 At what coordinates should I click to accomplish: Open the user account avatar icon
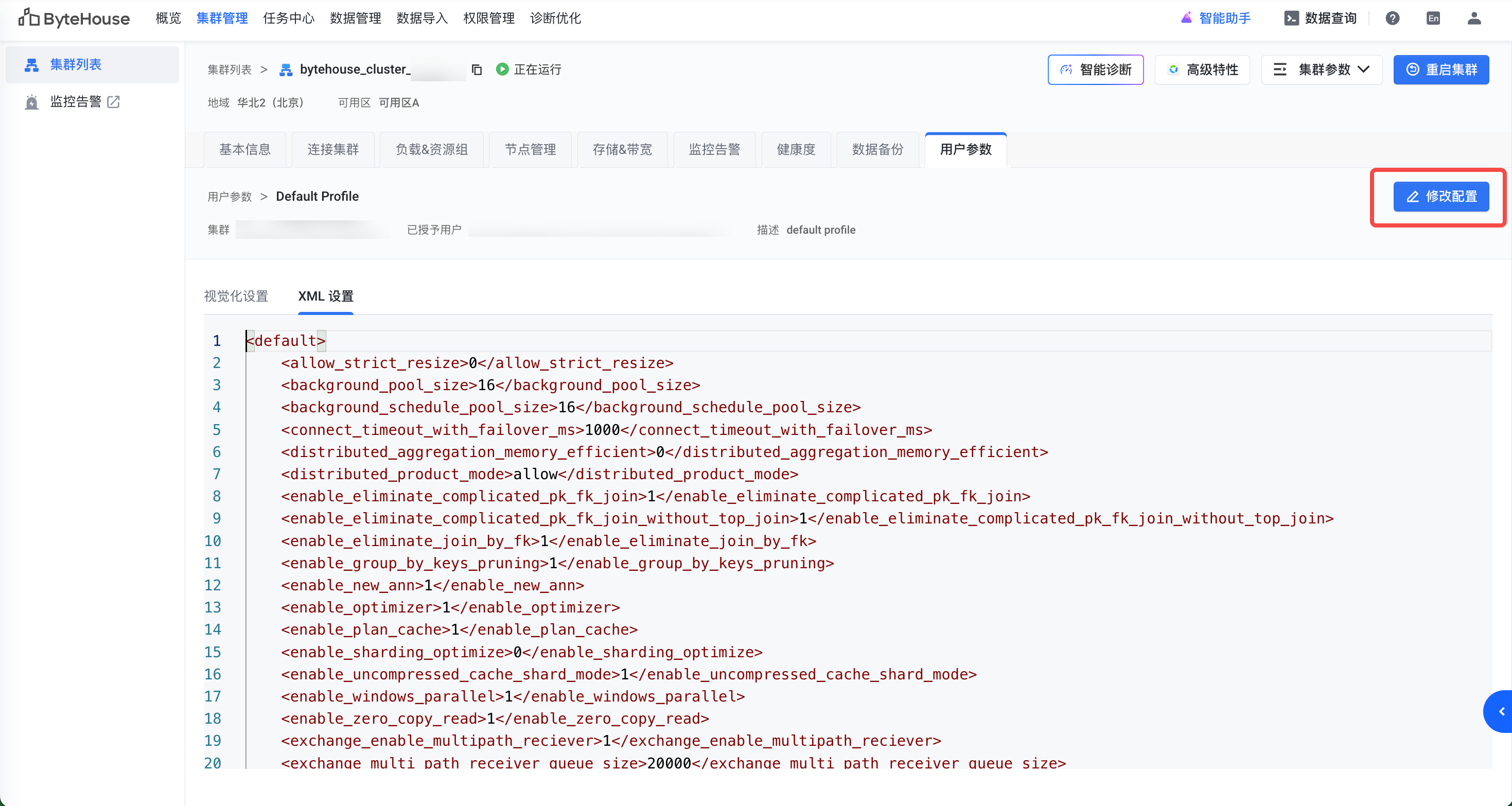(1474, 18)
